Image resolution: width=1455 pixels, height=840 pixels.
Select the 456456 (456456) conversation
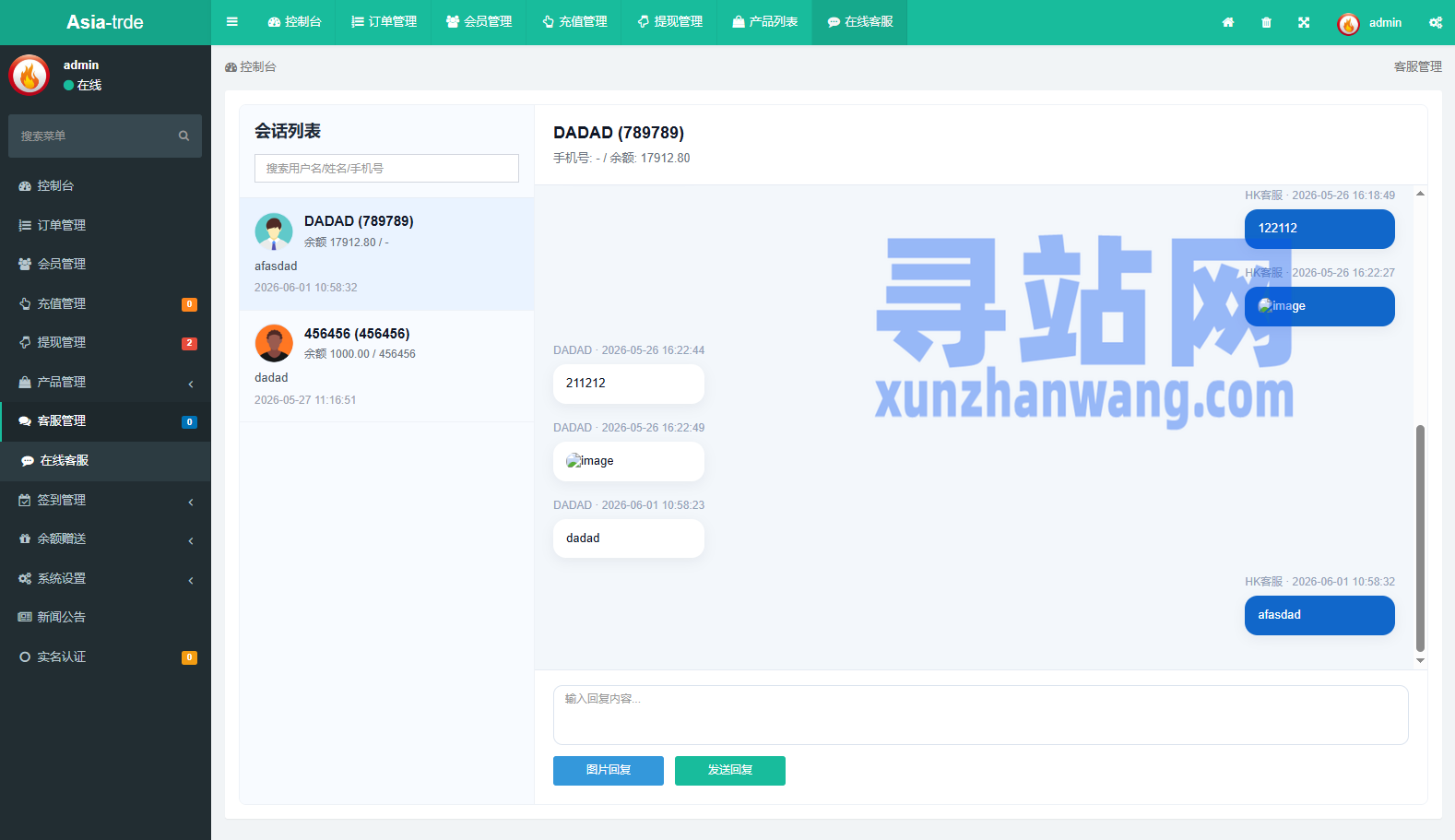[386, 366]
